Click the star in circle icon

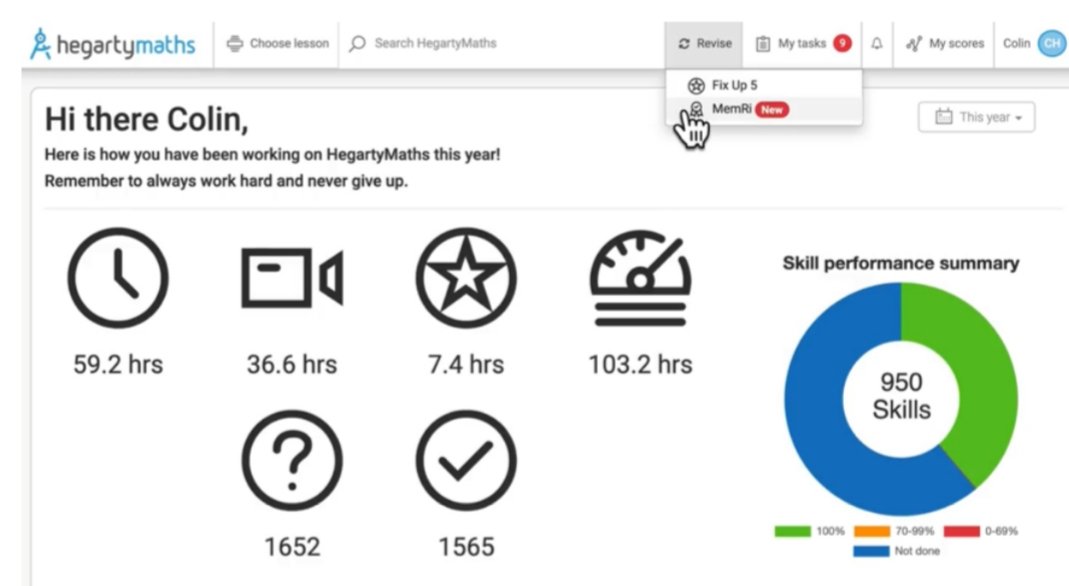pyautogui.click(x=466, y=278)
